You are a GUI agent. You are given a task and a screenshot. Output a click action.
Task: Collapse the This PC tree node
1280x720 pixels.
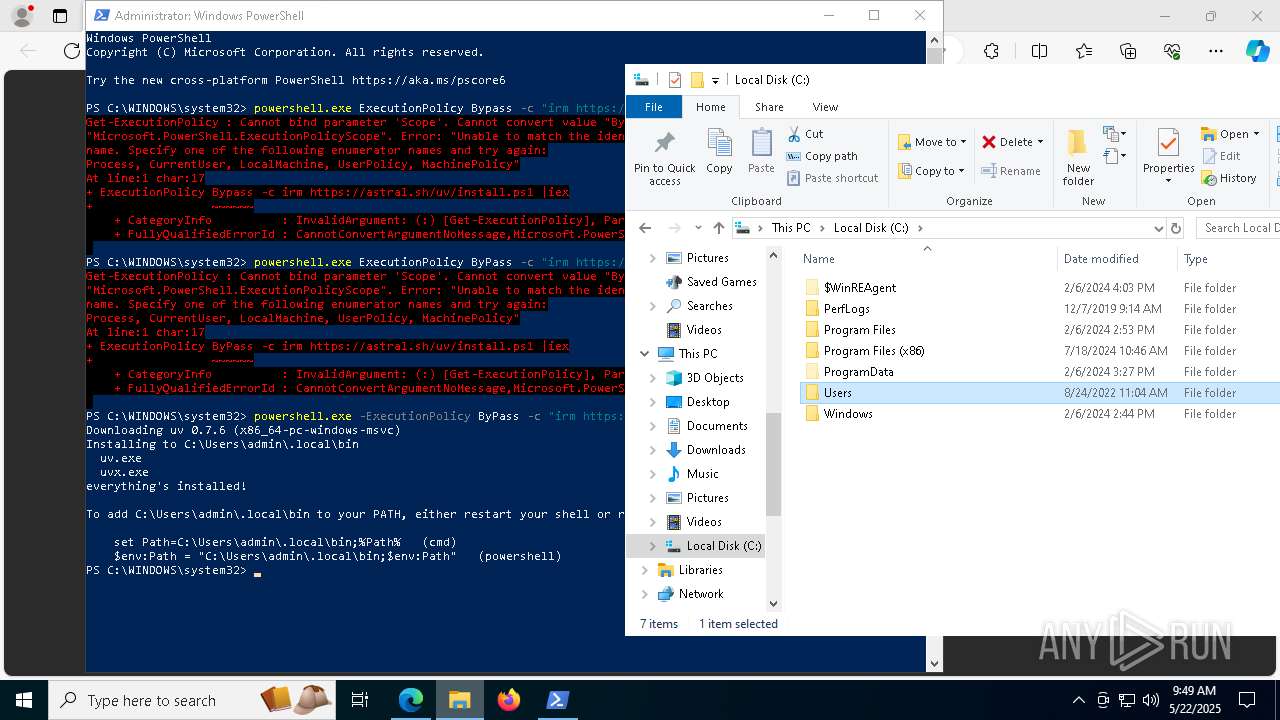pos(645,354)
